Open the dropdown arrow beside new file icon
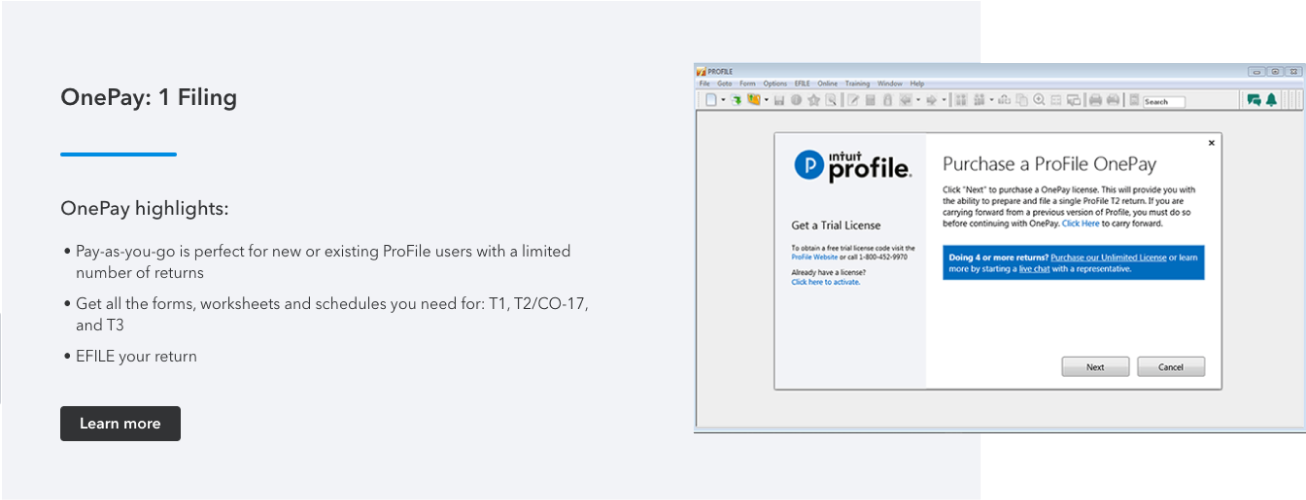 723,100
